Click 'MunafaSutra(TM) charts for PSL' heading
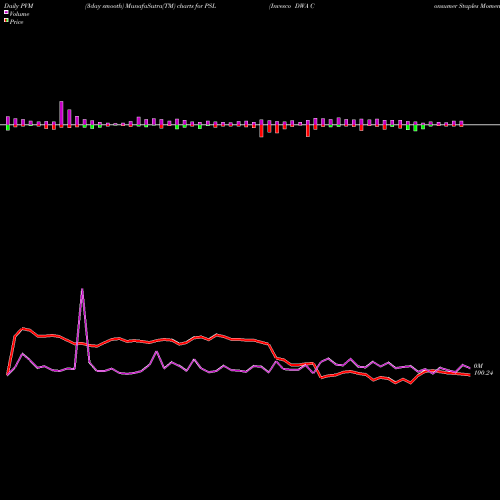The height and width of the screenshot is (500, 500). pos(171,6)
